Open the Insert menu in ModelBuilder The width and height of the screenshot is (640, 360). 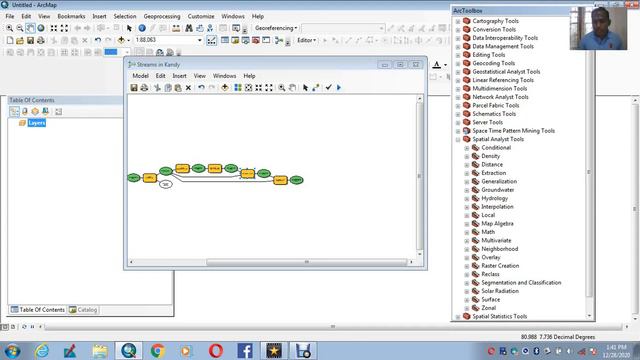tap(179, 76)
